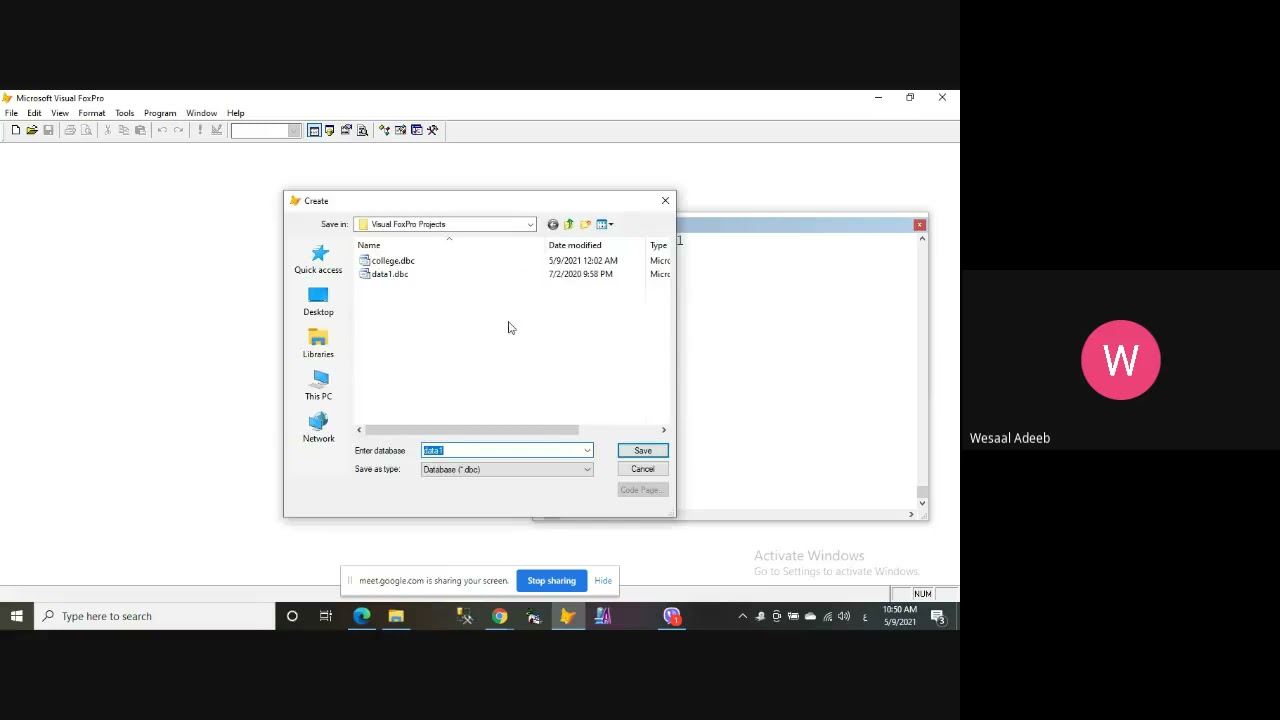1280x720 pixels.
Task: Click the Save toolbar icon
Action: pyautogui.click(x=48, y=130)
